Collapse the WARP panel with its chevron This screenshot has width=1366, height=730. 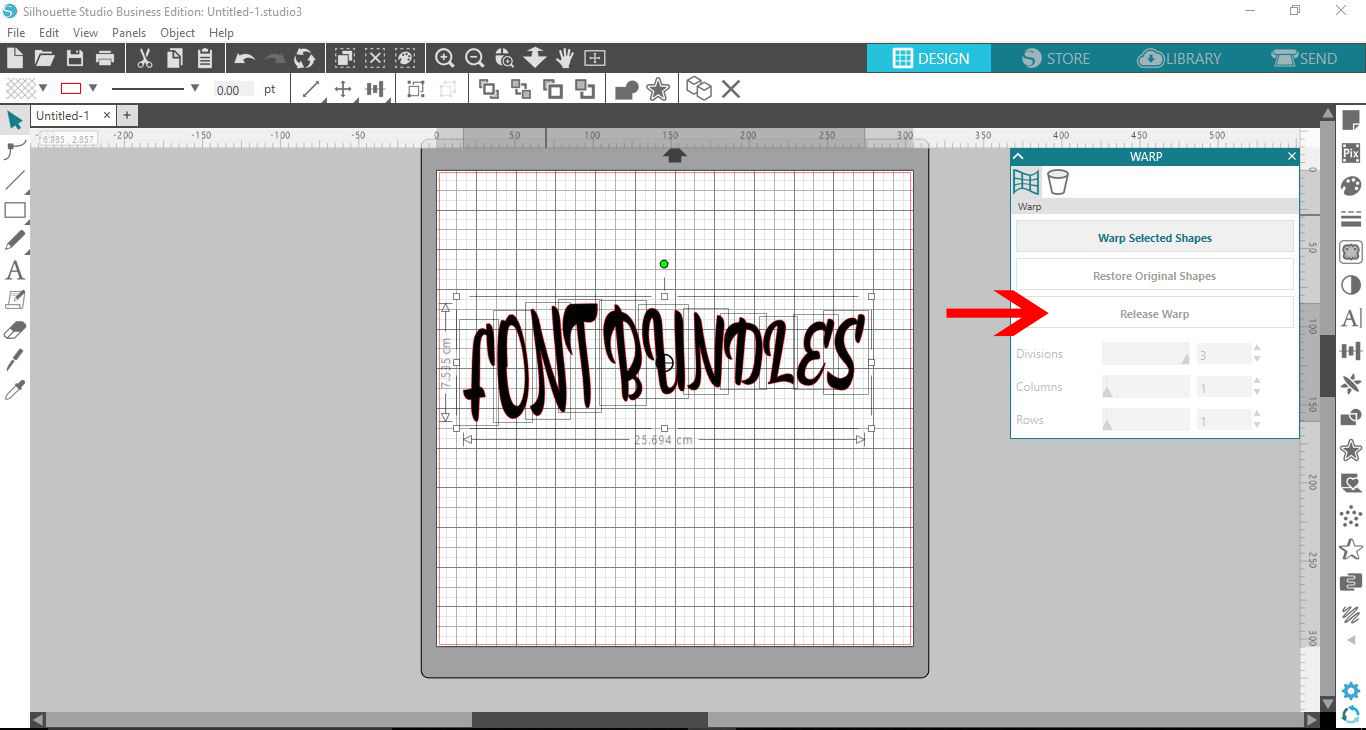point(1018,156)
